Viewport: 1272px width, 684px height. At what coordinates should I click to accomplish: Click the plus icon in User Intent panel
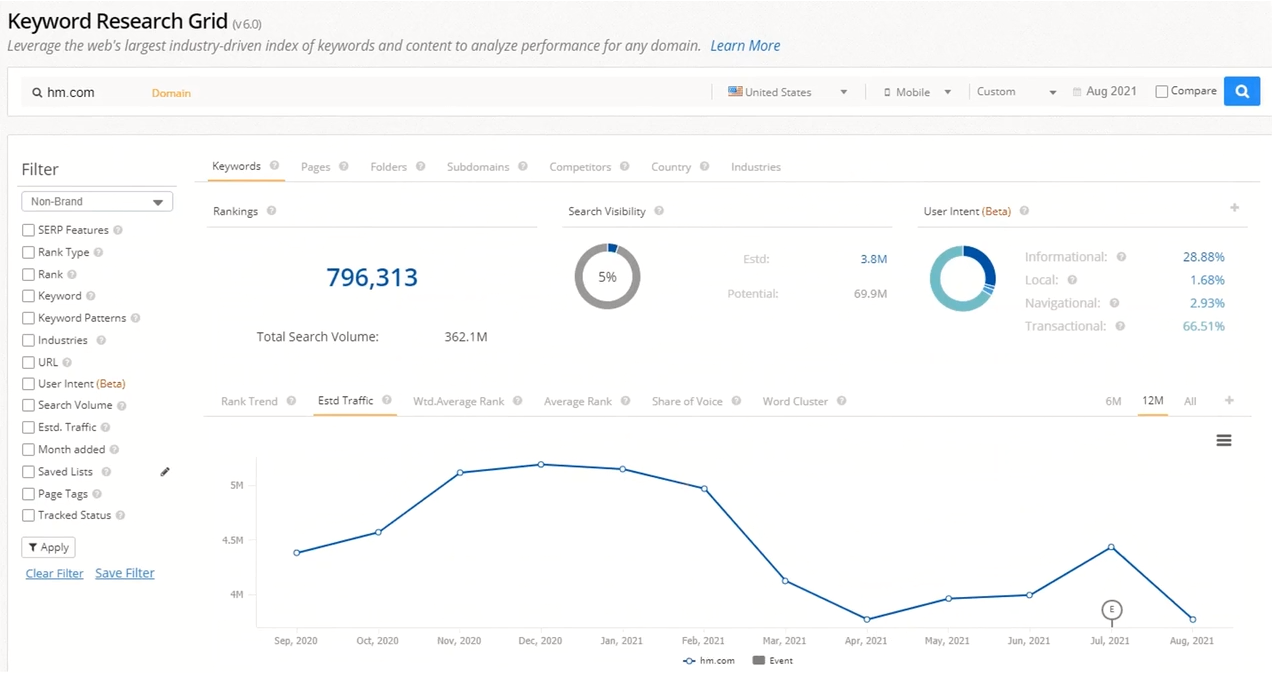pos(1234,208)
